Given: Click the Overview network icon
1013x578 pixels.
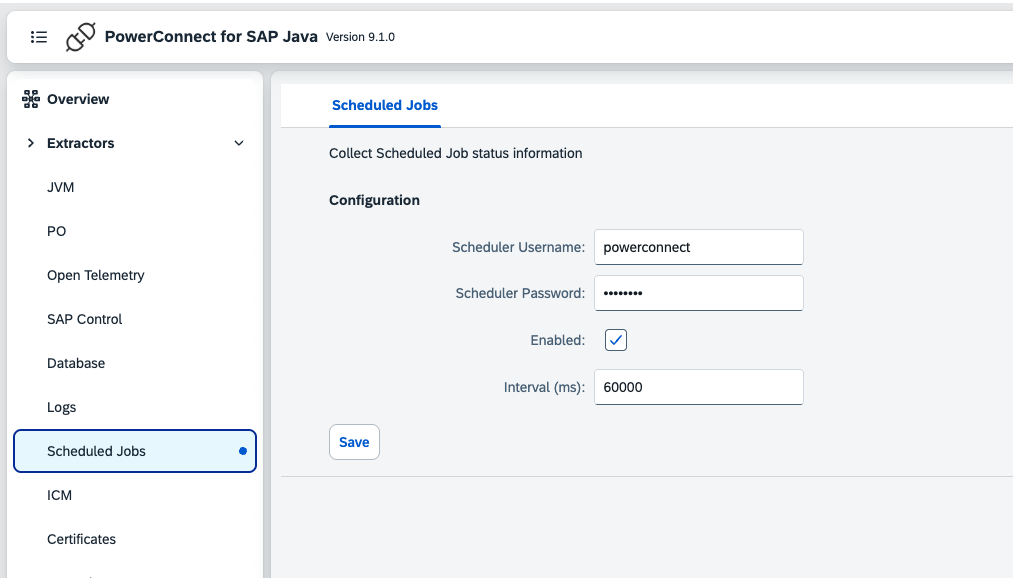Looking at the screenshot, I should click(30, 99).
